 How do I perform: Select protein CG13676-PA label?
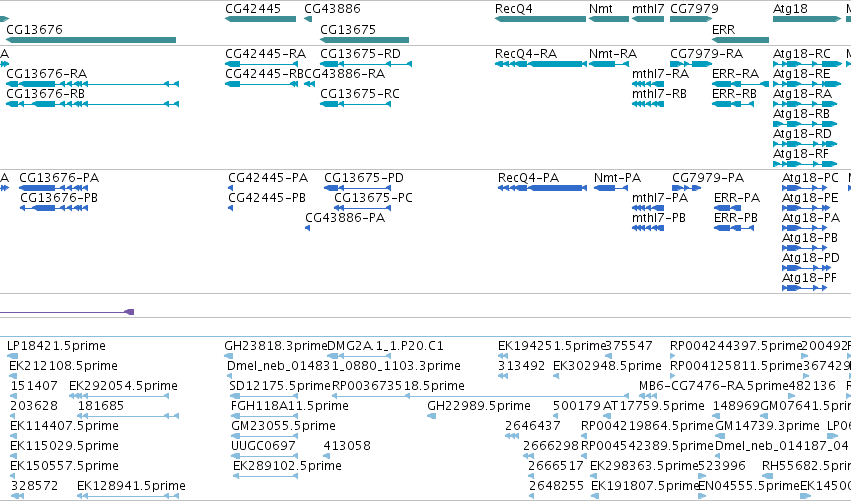pos(59,177)
